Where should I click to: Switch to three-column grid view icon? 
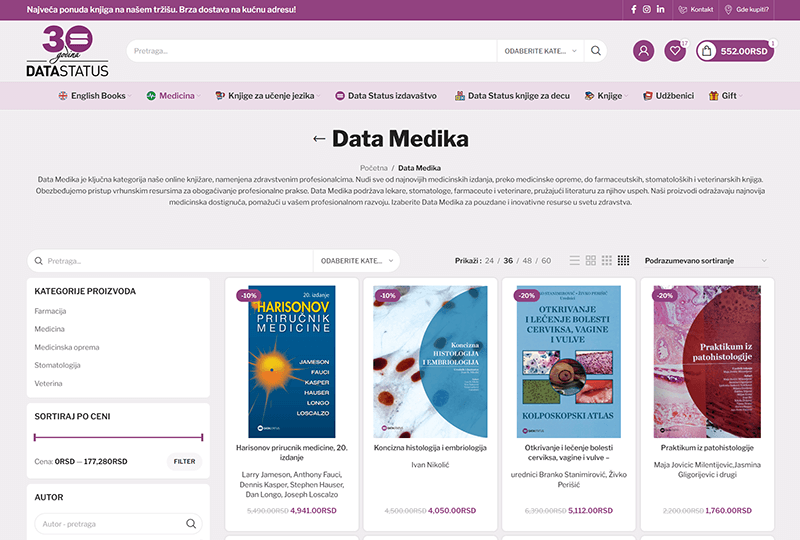[x=607, y=261]
